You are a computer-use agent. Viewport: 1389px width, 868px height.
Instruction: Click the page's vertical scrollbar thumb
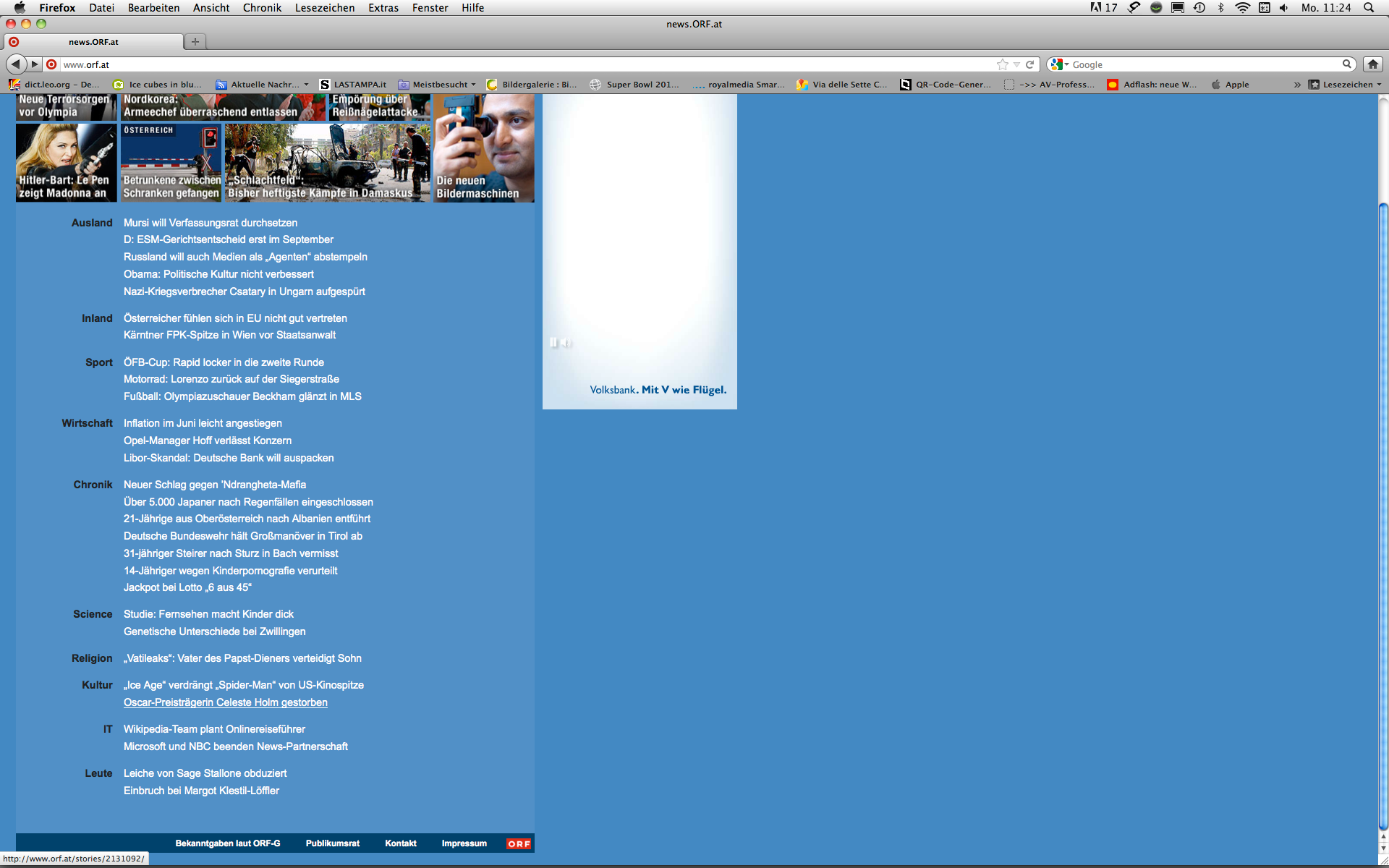[1383, 516]
